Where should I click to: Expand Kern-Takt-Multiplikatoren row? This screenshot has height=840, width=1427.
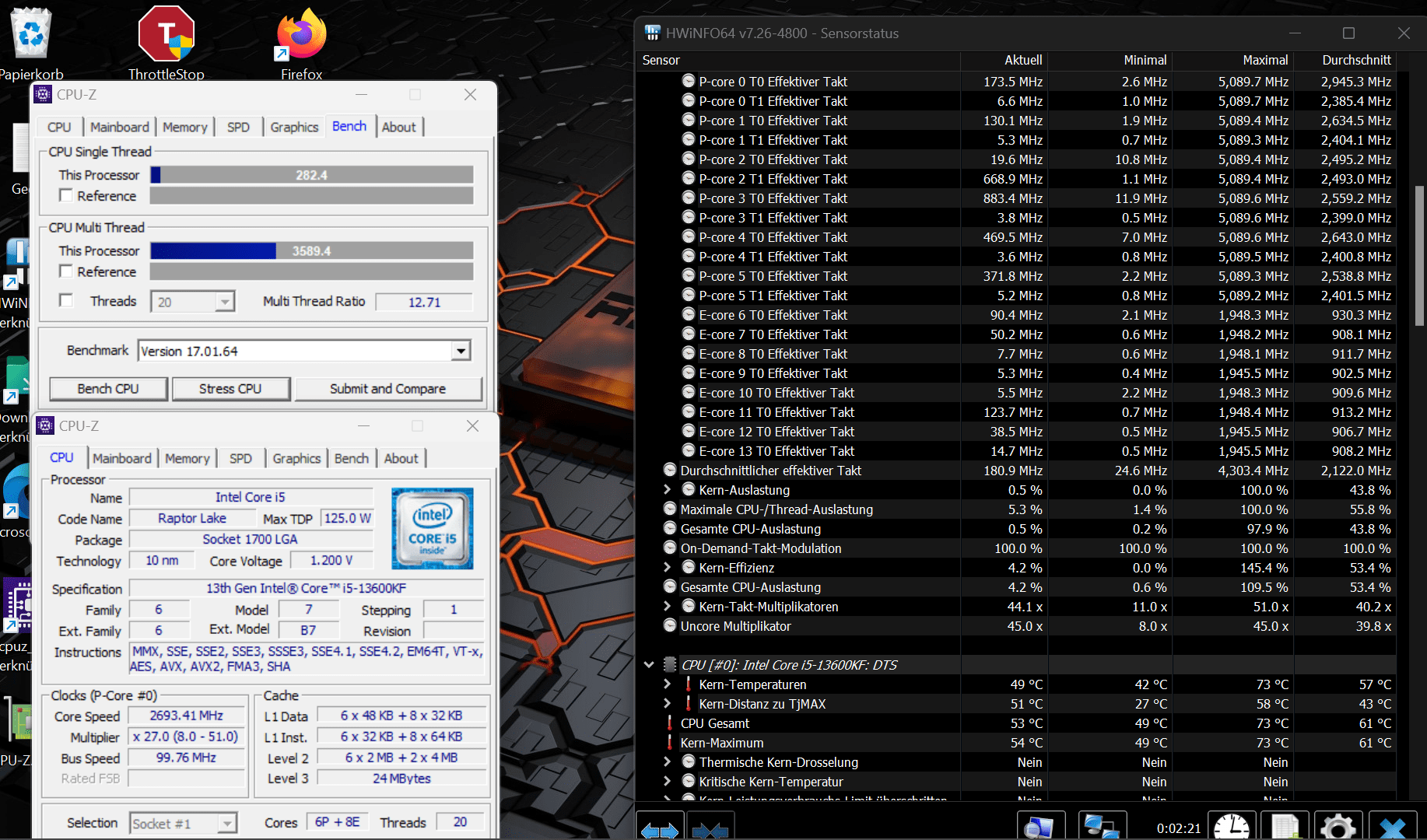coord(667,606)
